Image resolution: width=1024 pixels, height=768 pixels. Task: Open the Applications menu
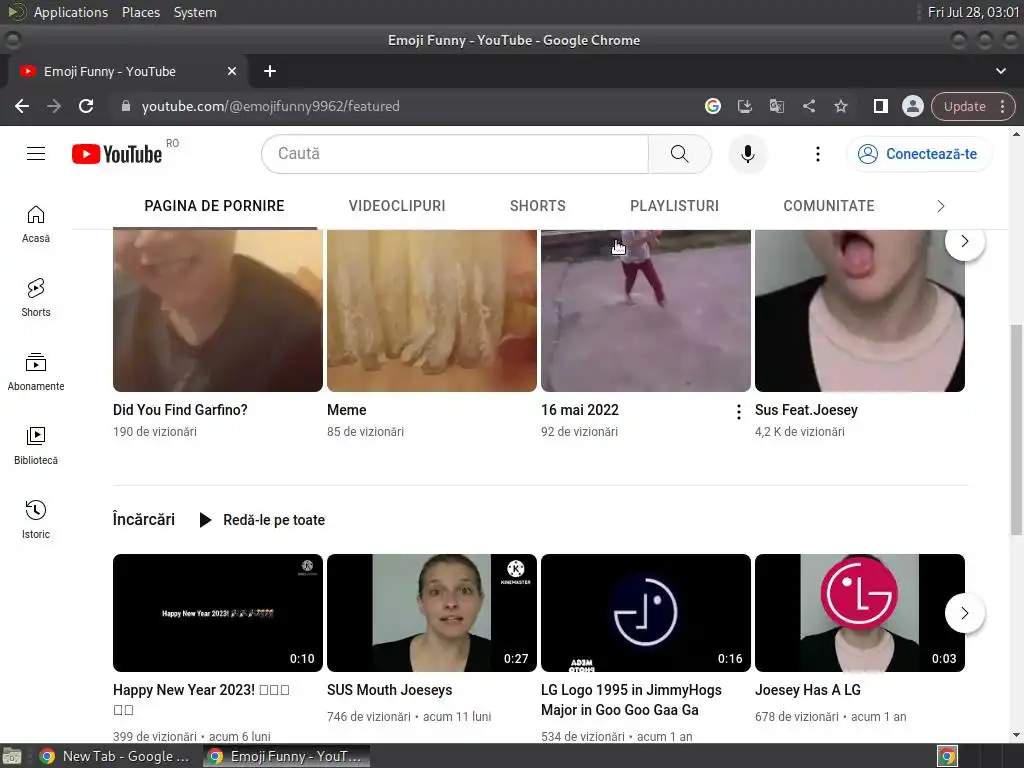click(71, 12)
